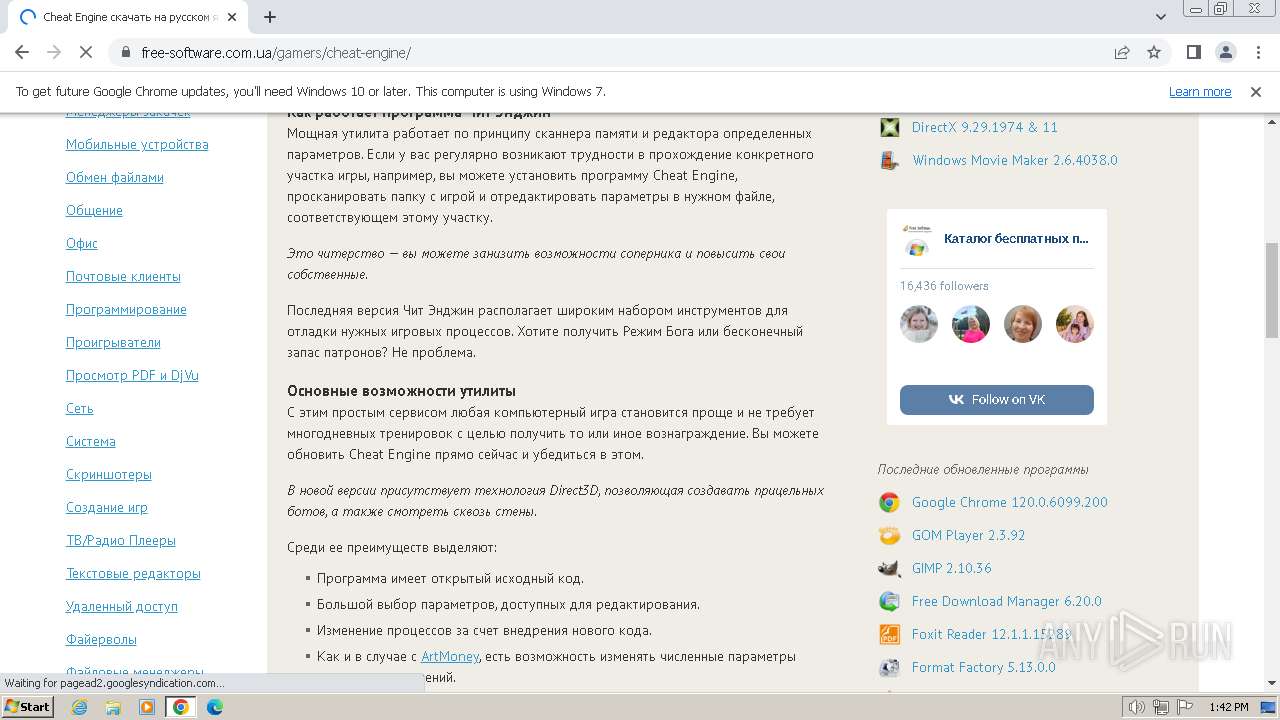Click the DirectX icon
This screenshot has height=720, width=1280.
tap(889, 127)
